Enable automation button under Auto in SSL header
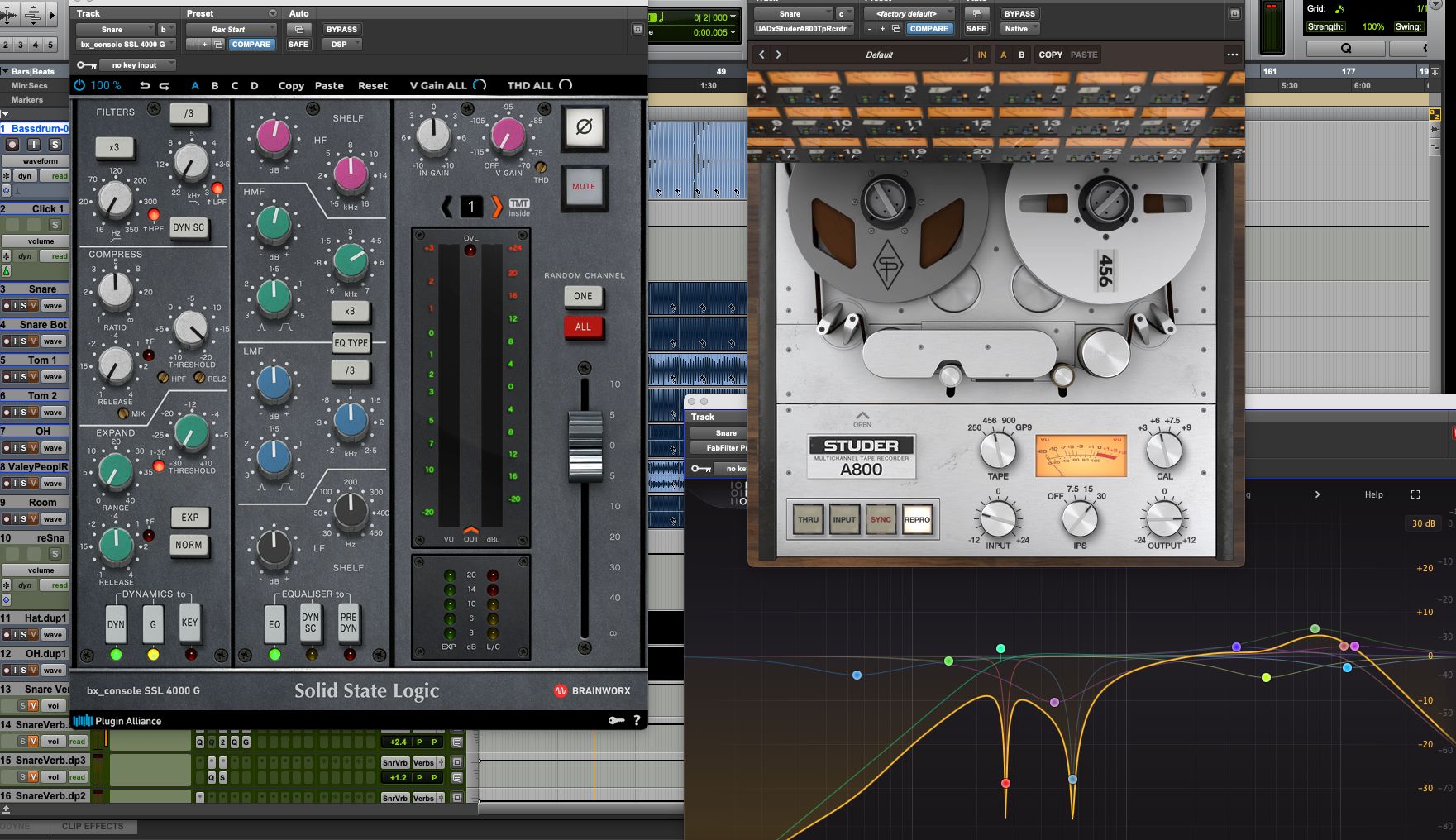 [298, 29]
